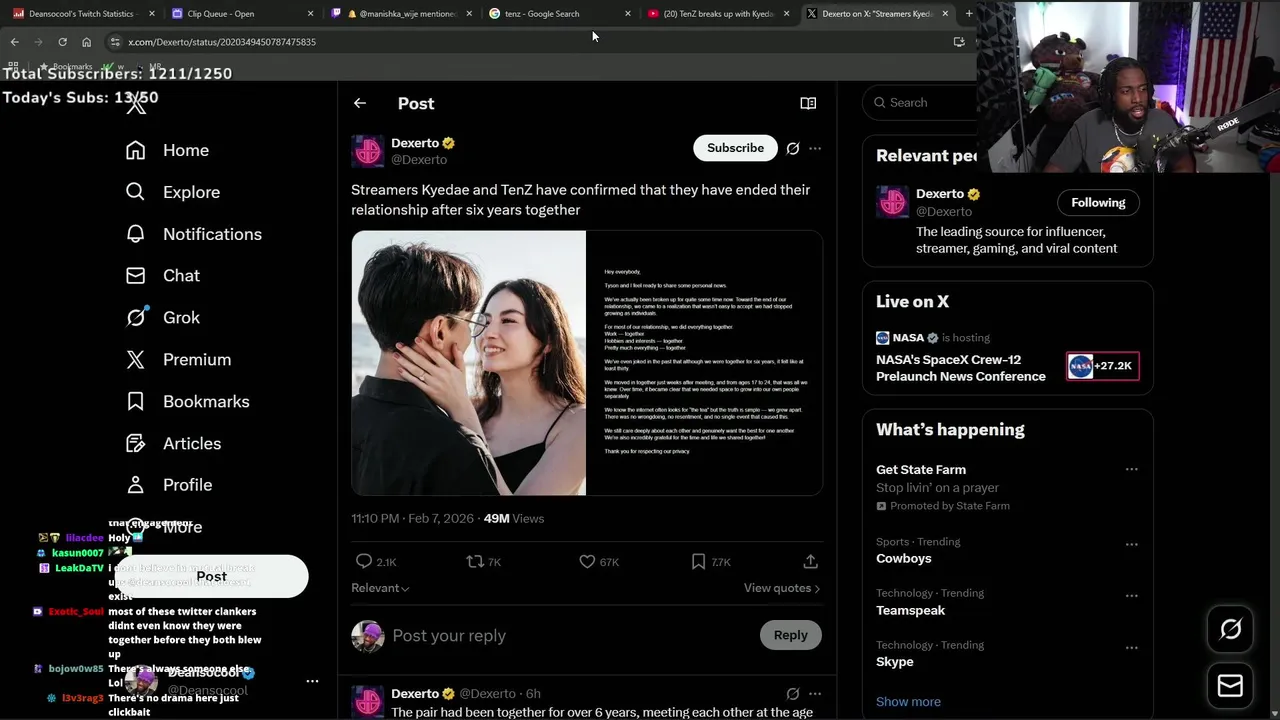This screenshot has height=720, width=1280.
Task: Open the statement text image in post
Action: (x=704, y=363)
